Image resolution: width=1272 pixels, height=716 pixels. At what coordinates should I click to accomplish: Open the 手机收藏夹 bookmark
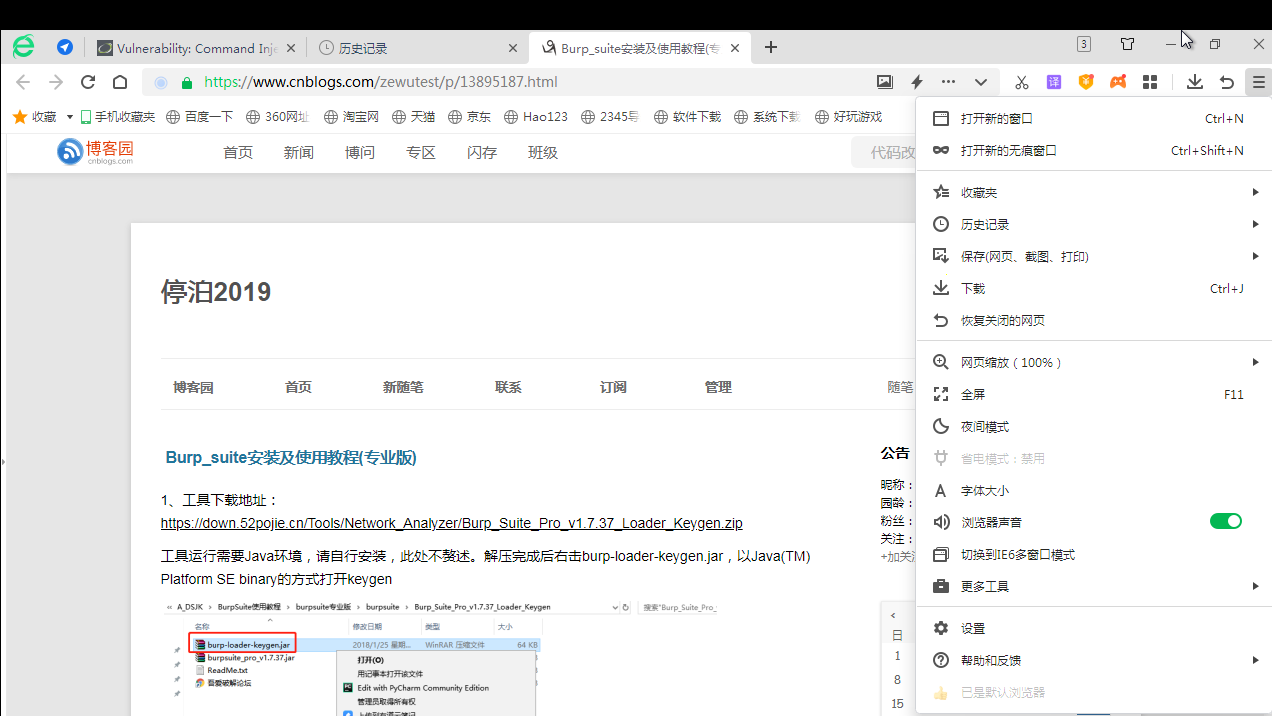click(118, 117)
